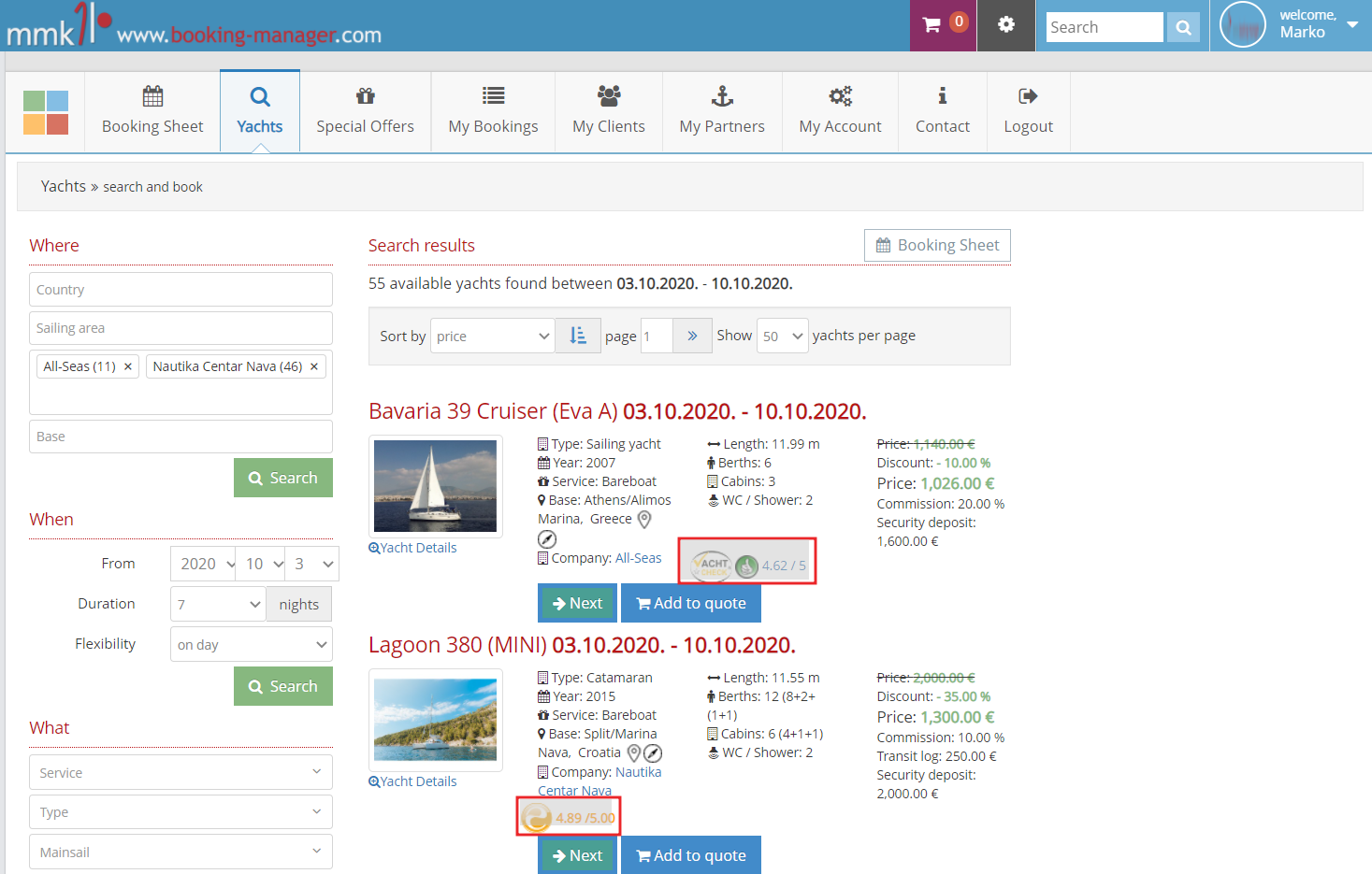Click Next for Bavaria 39 Cruiser
The height and width of the screenshot is (874, 1372).
click(577, 603)
